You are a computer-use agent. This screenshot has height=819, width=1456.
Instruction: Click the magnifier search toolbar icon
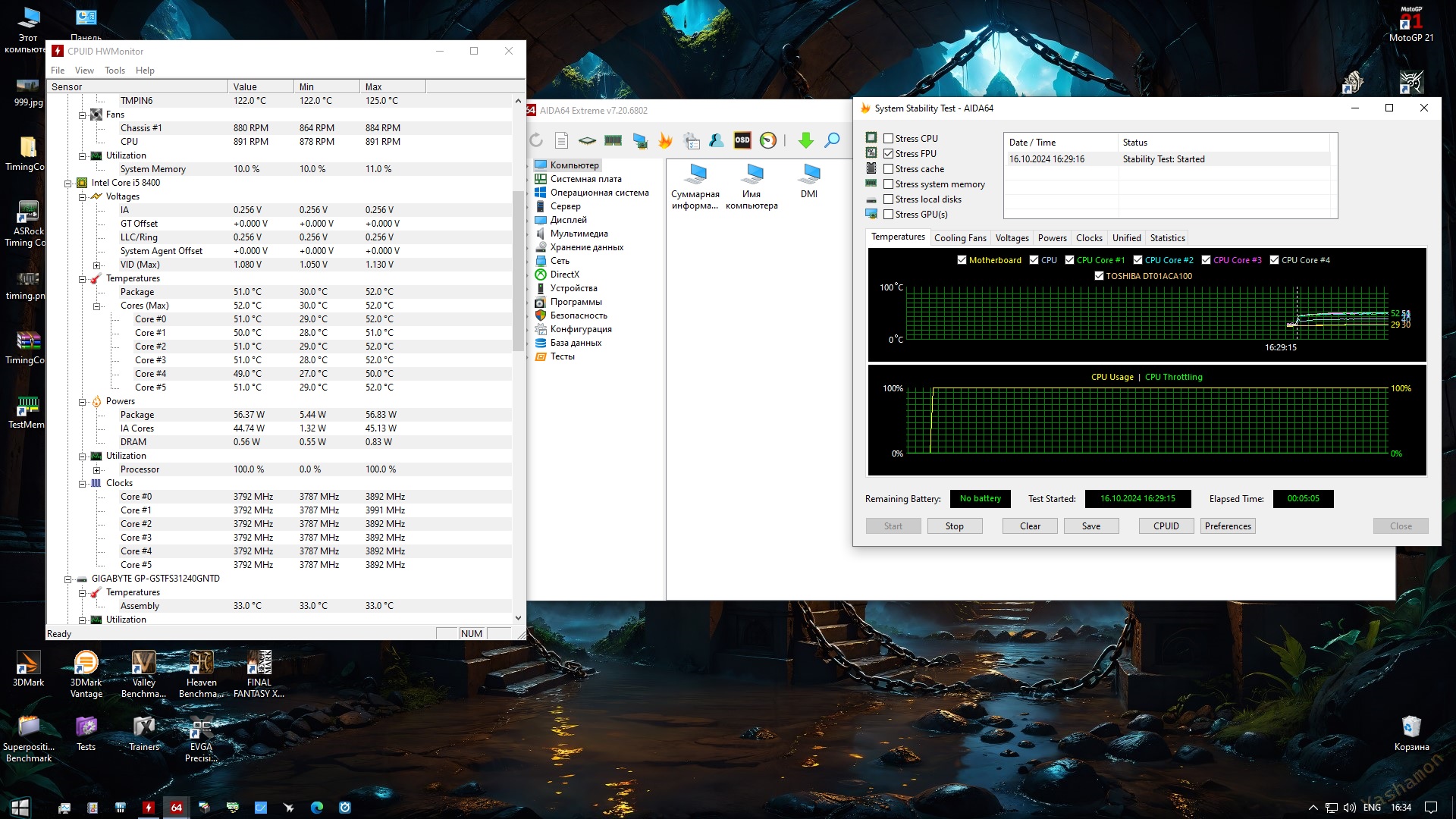(832, 140)
